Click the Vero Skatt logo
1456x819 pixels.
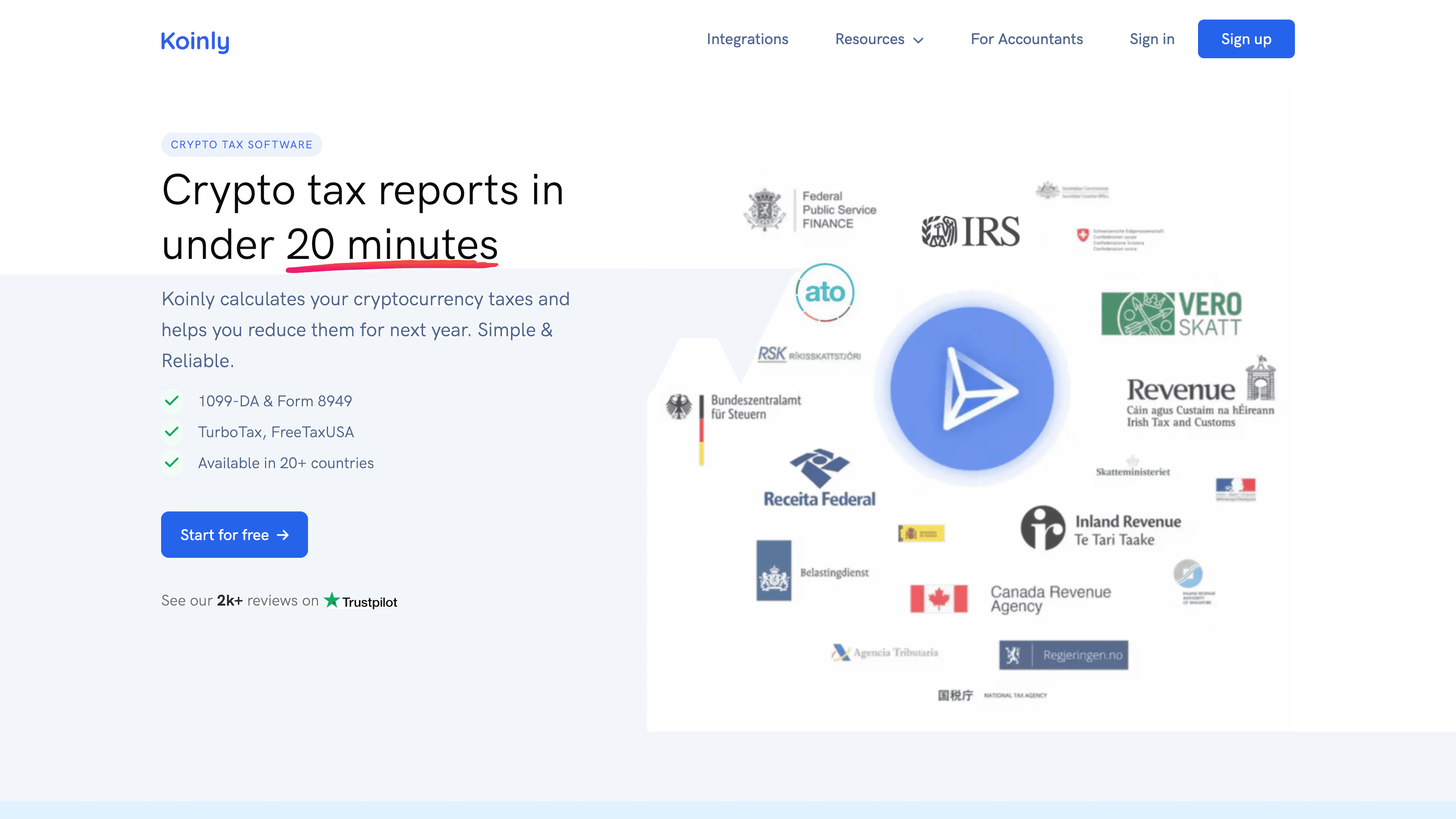[x=1171, y=313]
